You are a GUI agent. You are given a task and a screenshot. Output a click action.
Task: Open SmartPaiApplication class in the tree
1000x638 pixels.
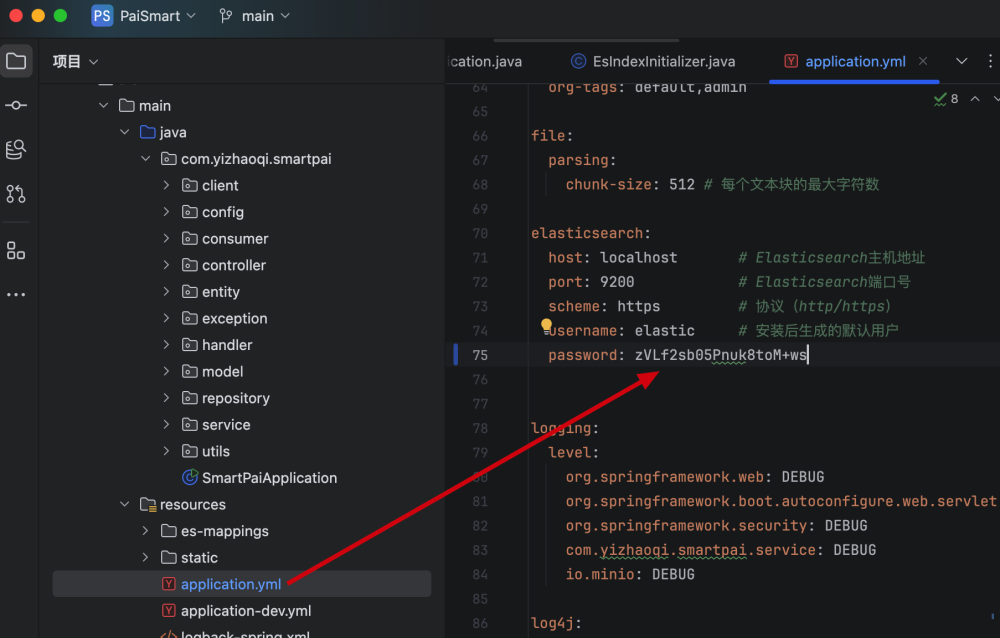tap(268, 478)
